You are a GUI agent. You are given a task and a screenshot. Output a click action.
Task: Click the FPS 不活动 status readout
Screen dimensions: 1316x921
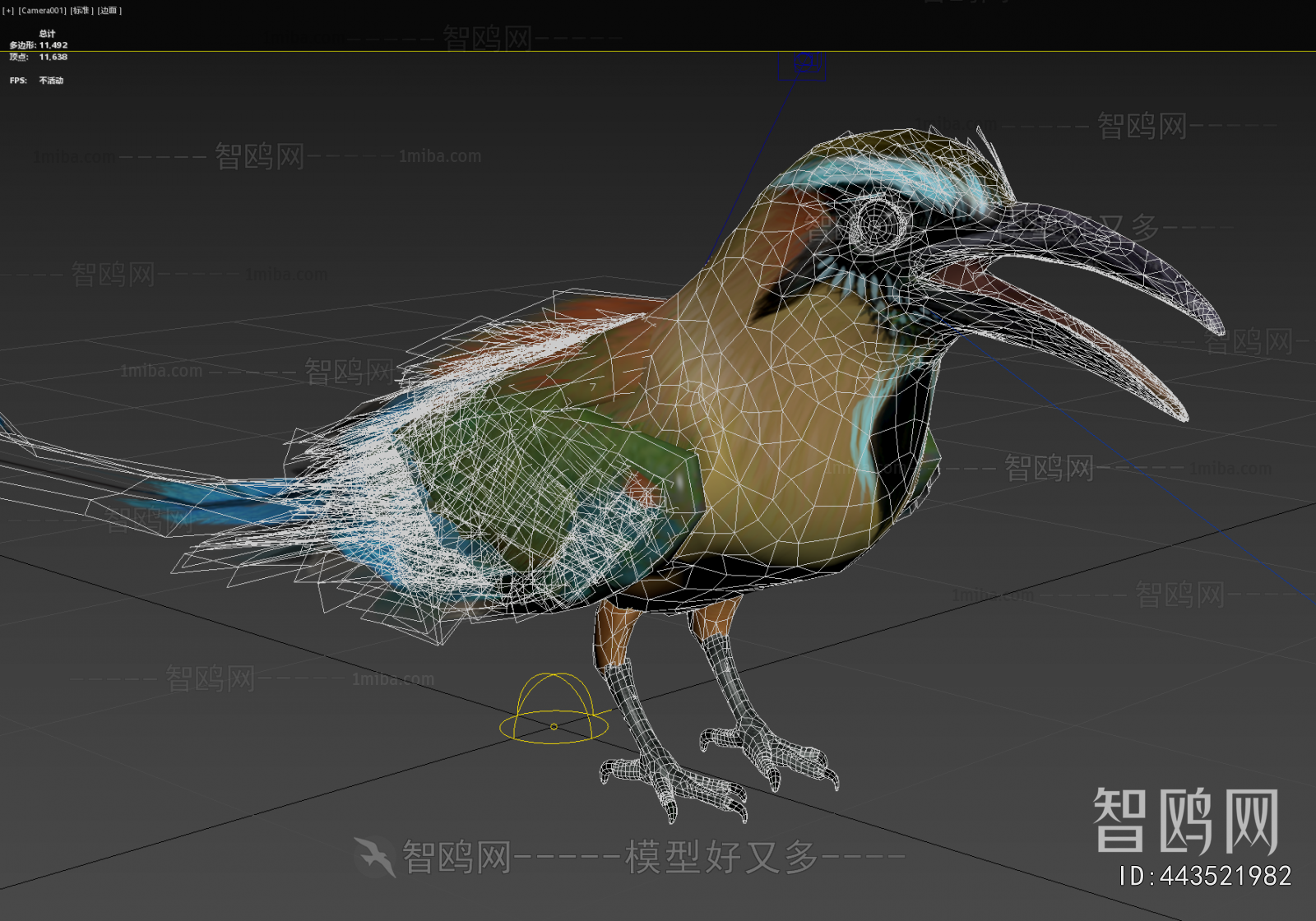(x=35, y=80)
